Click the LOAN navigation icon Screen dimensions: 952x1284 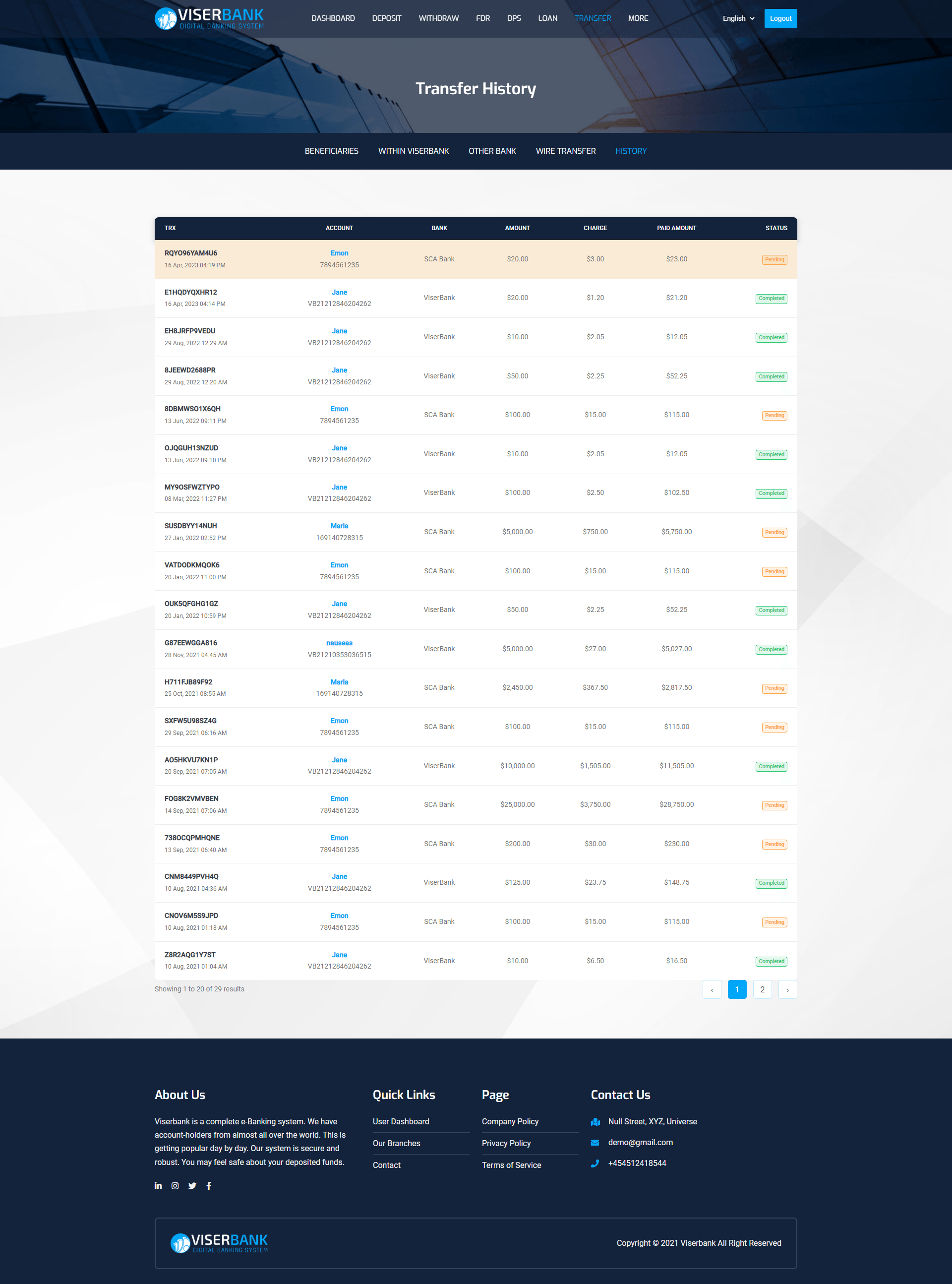(x=548, y=18)
